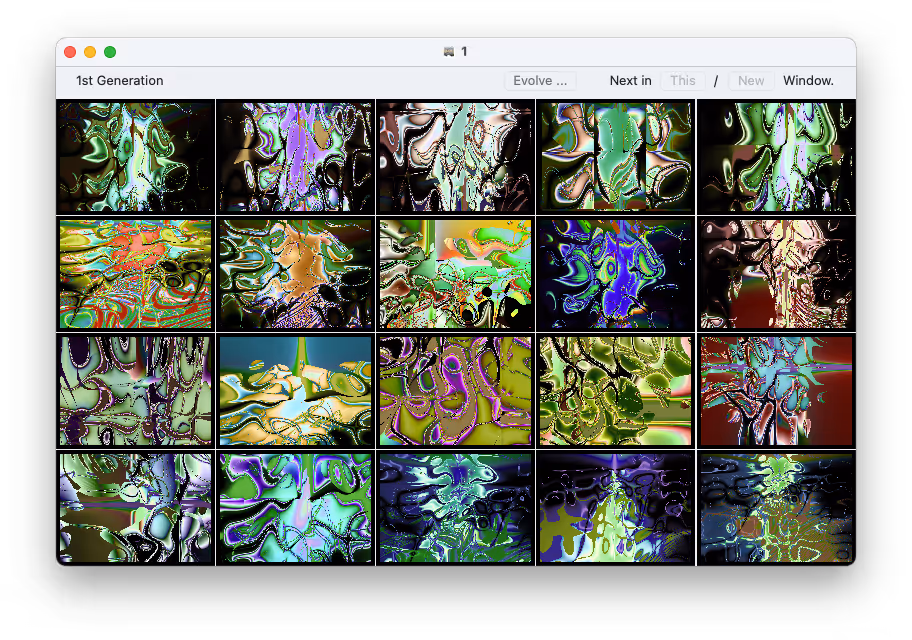The width and height of the screenshot is (912, 640).
Task: Select the pale green thumbnail with purple veins
Action: (x=135, y=391)
